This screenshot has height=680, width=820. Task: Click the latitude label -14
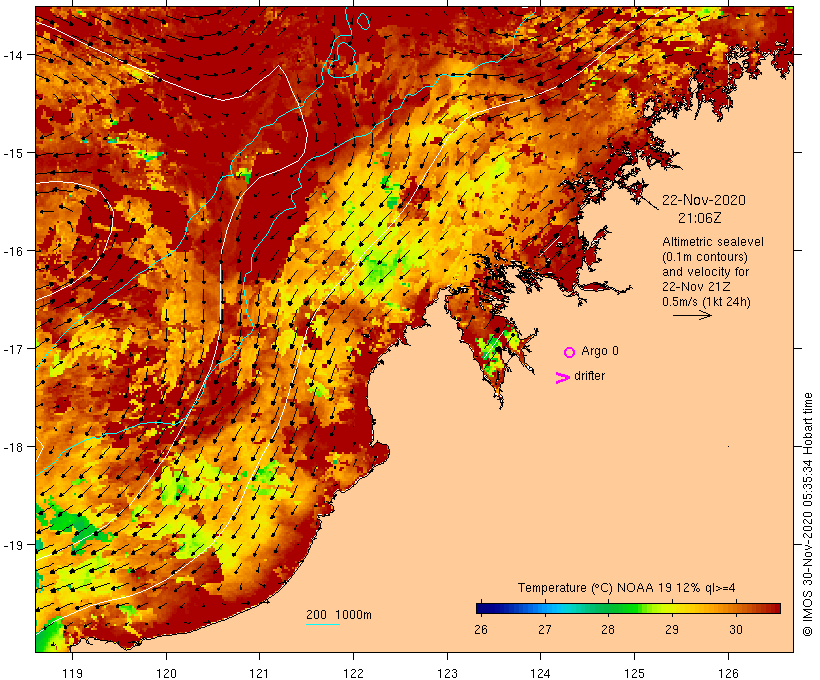point(12,54)
